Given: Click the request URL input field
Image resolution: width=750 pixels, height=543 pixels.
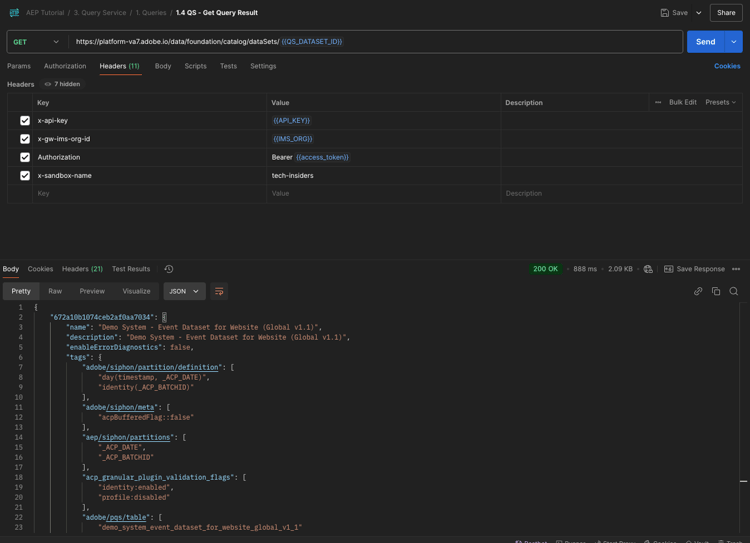Looking at the screenshot, I should point(375,42).
